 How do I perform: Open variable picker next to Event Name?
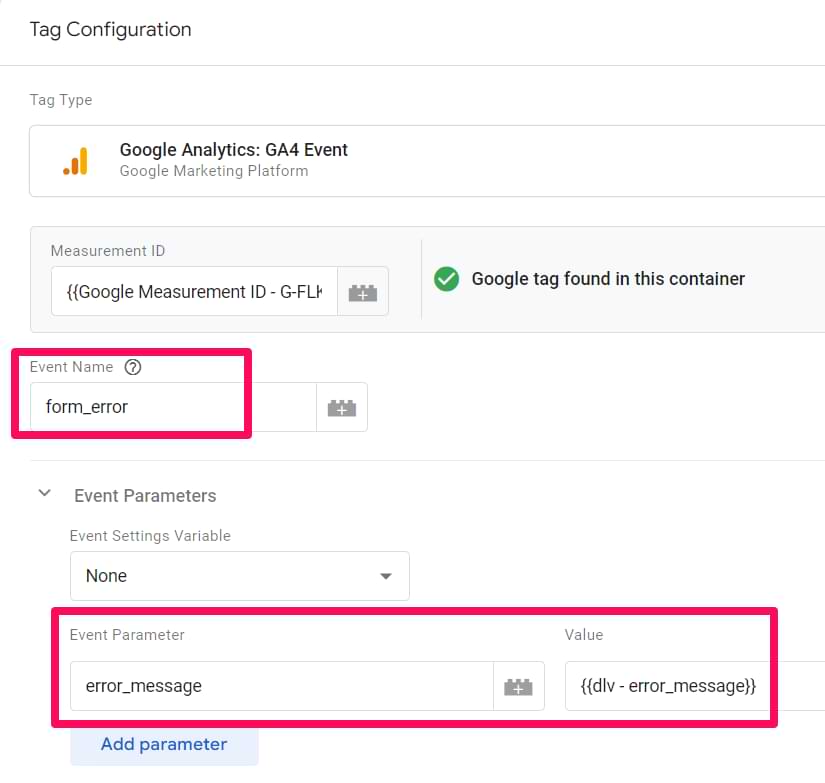coord(342,408)
